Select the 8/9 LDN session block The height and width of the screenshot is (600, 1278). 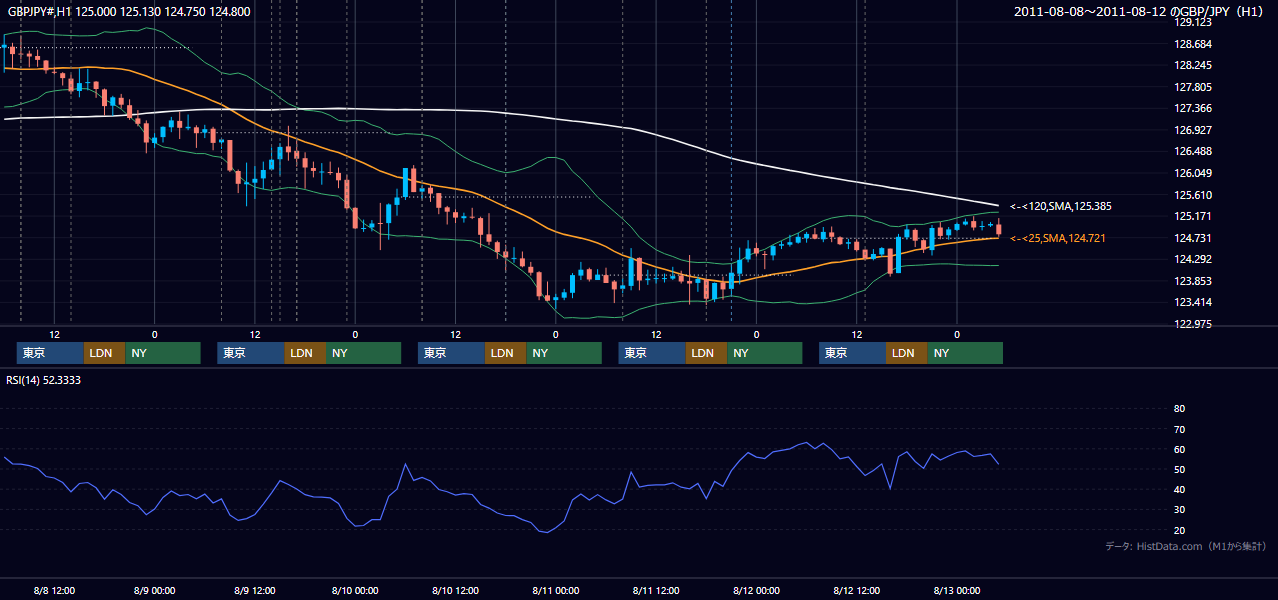(x=305, y=353)
